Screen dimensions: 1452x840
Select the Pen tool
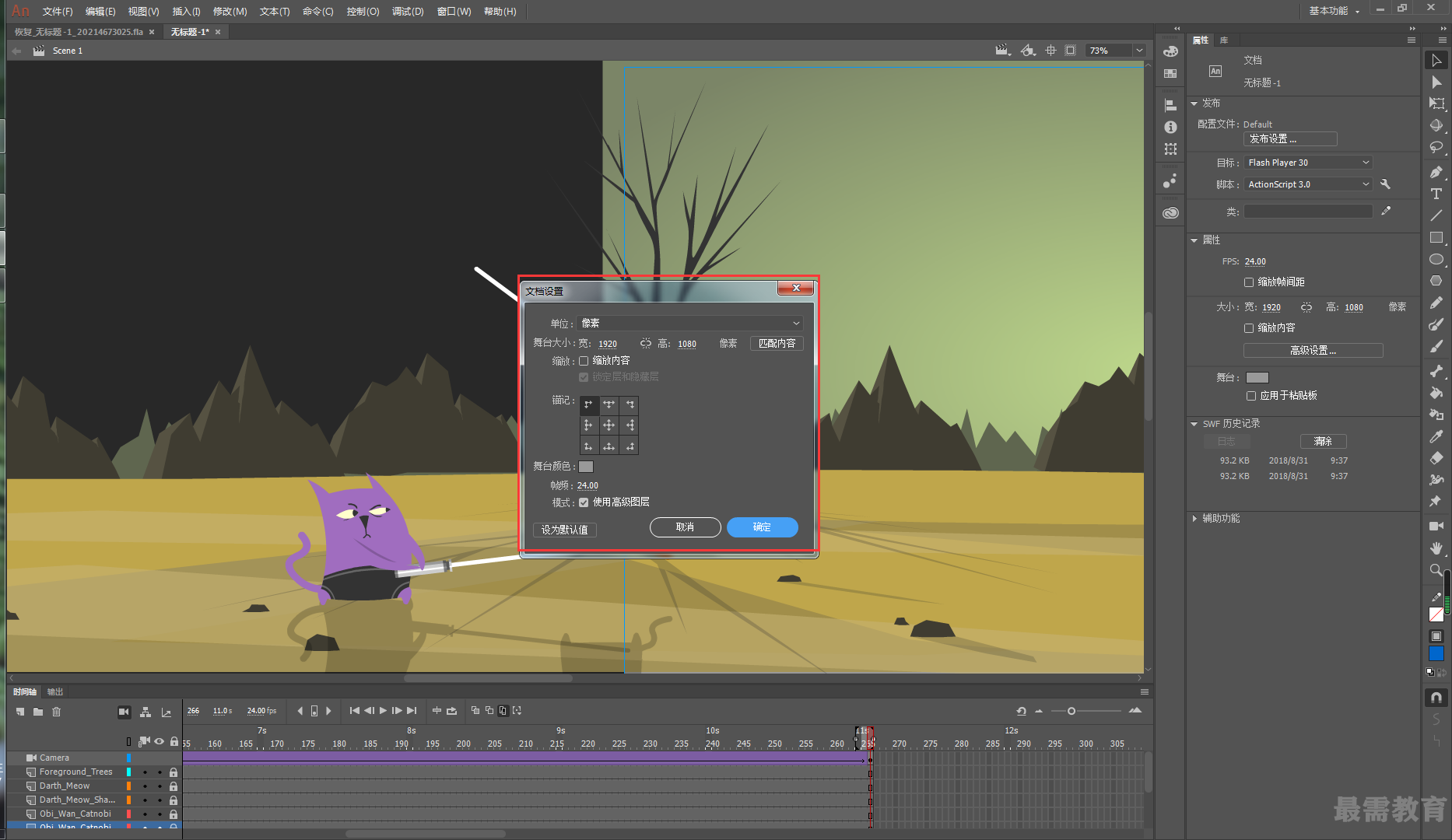click(x=1436, y=172)
